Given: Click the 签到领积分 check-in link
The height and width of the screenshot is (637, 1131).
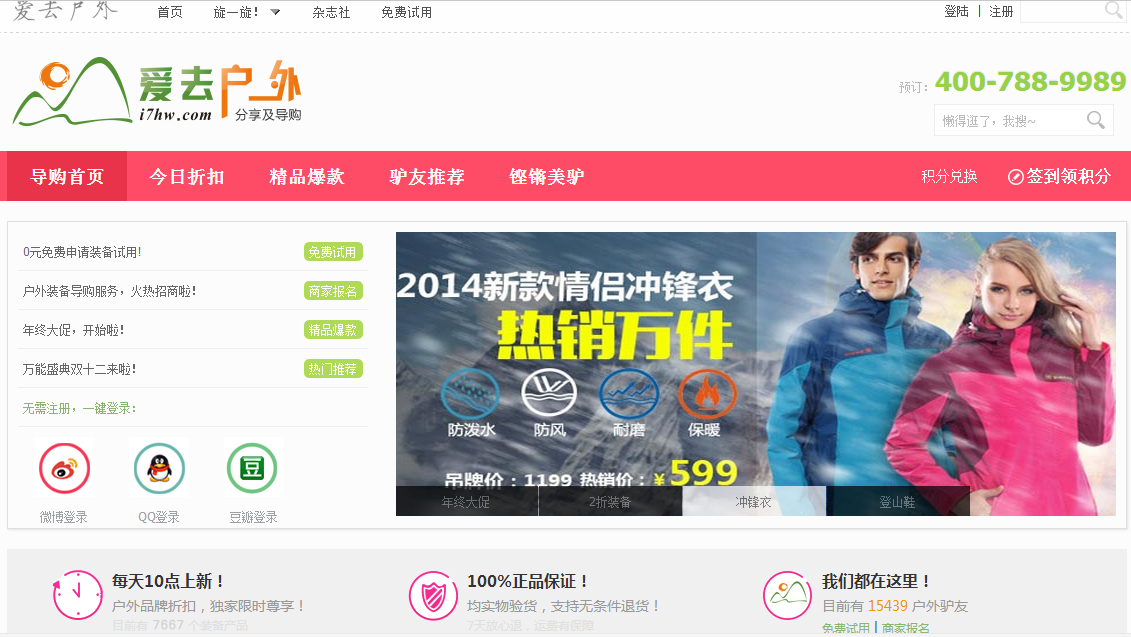Looking at the screenshot, I should pos(1059,177).
